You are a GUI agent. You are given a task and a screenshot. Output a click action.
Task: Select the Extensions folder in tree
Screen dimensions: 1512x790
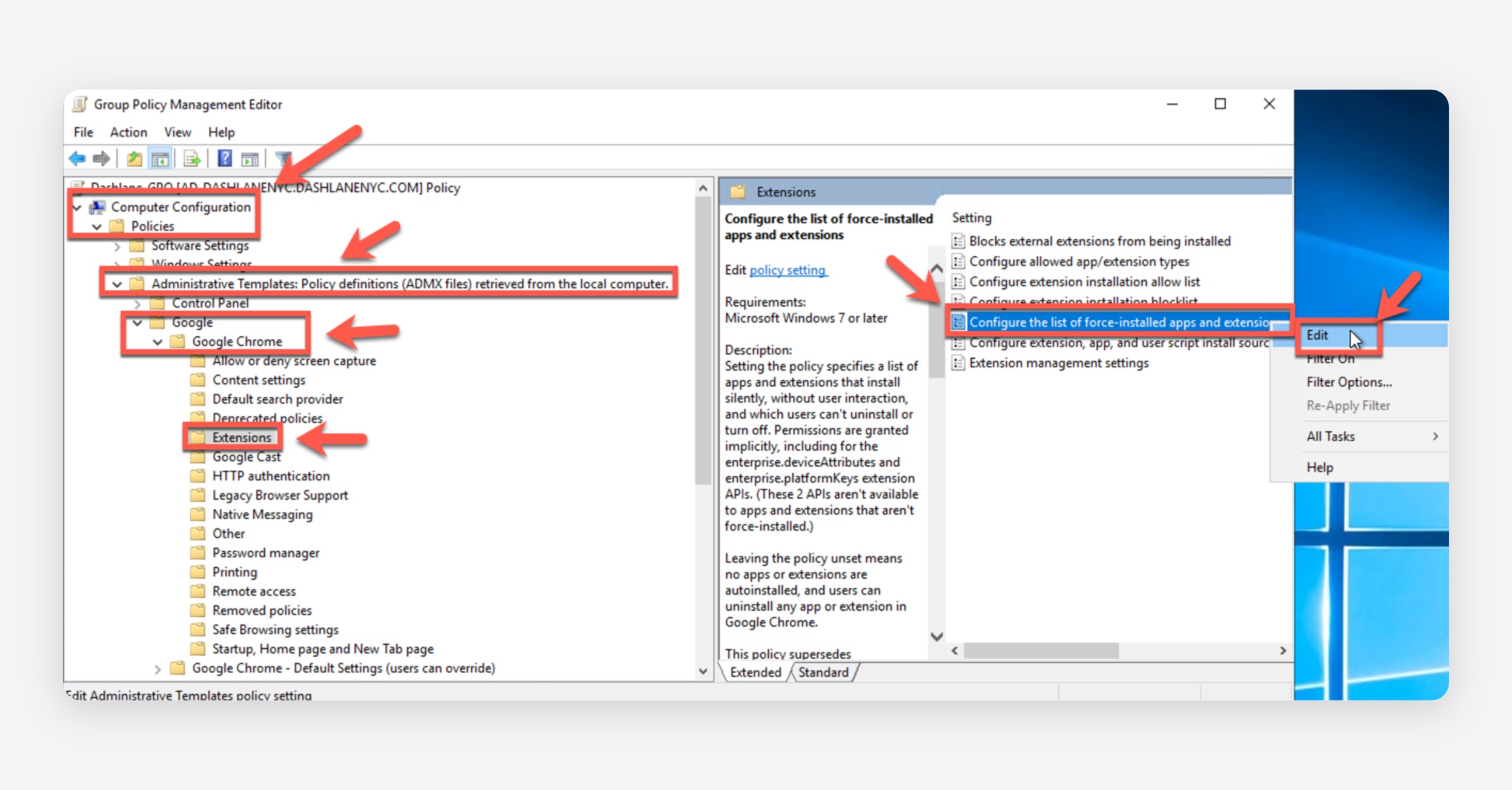tap(241, 438)
